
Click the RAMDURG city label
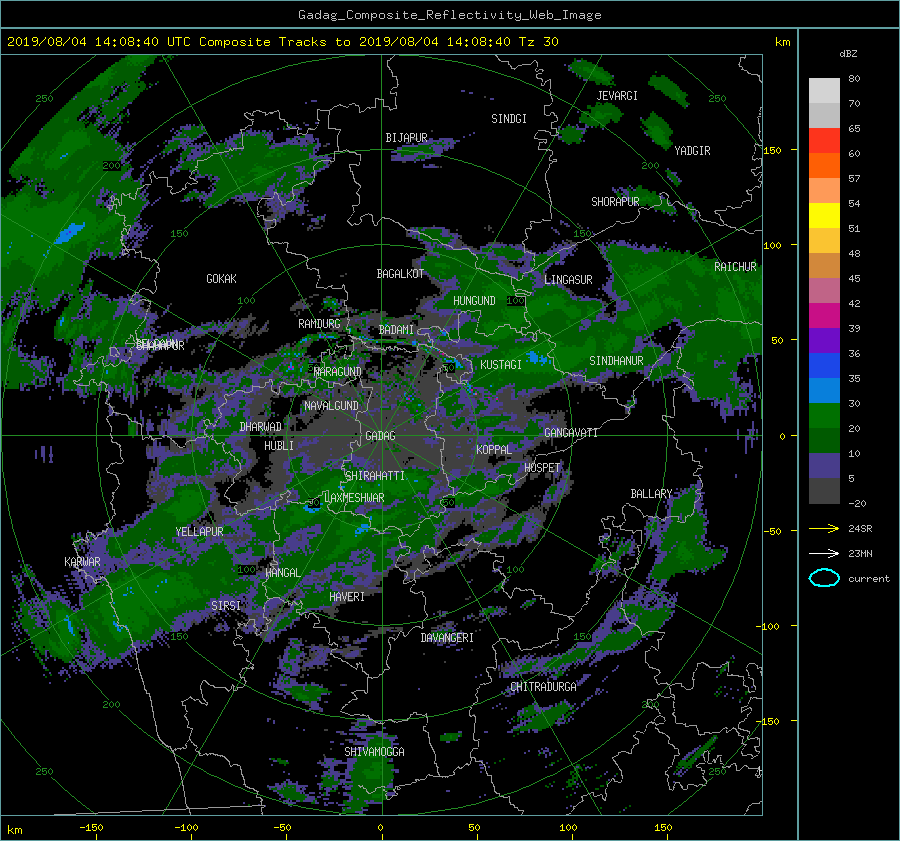coord(319,324)
